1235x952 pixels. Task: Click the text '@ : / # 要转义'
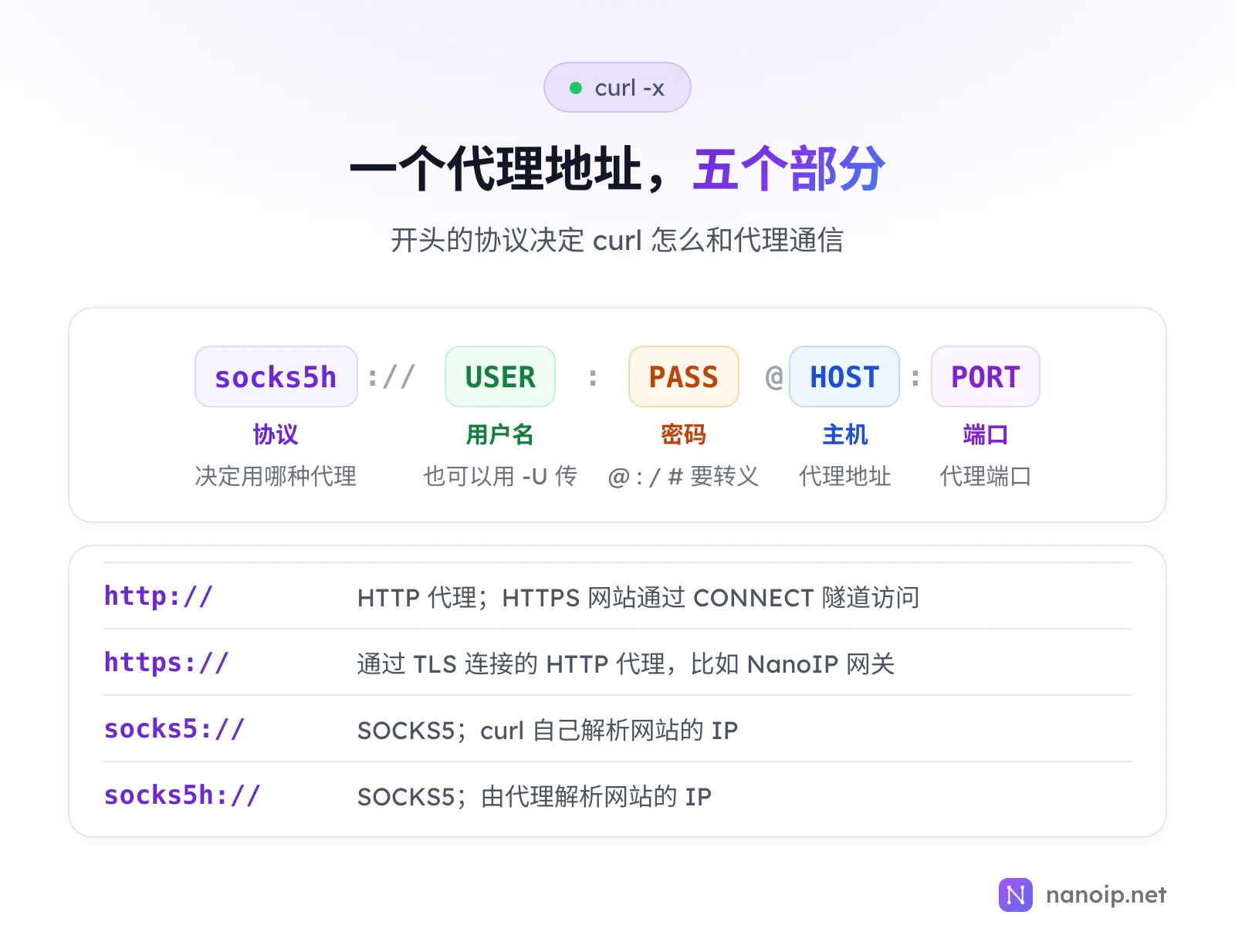coord(683,476)
